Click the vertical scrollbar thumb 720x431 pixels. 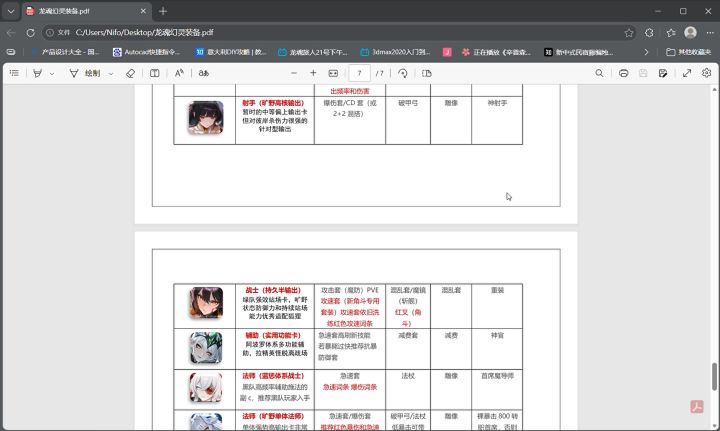(714, 376)
